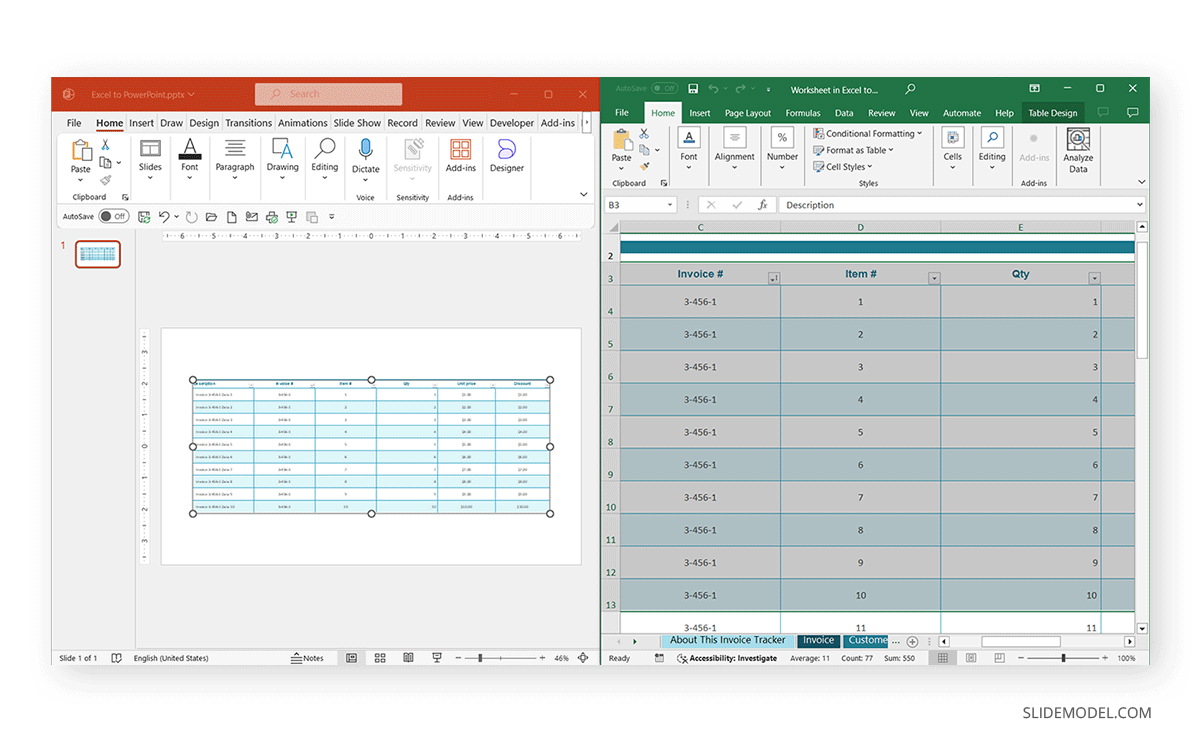Toggle Excel AutoSave switch
This screenshot has height=743, width=1200.
664,89
